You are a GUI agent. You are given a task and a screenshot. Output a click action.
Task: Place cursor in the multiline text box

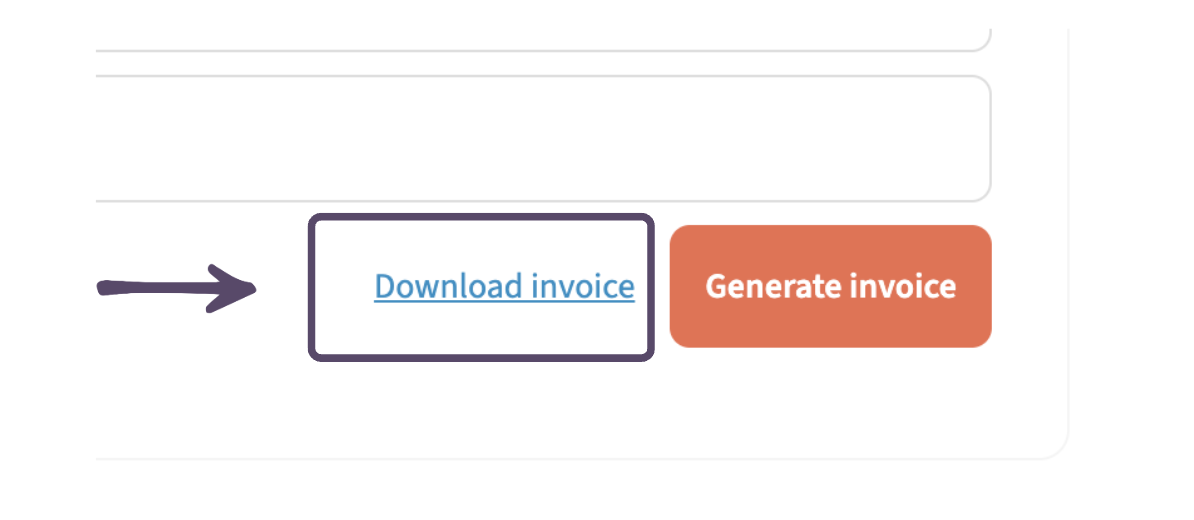pos(544,139)
